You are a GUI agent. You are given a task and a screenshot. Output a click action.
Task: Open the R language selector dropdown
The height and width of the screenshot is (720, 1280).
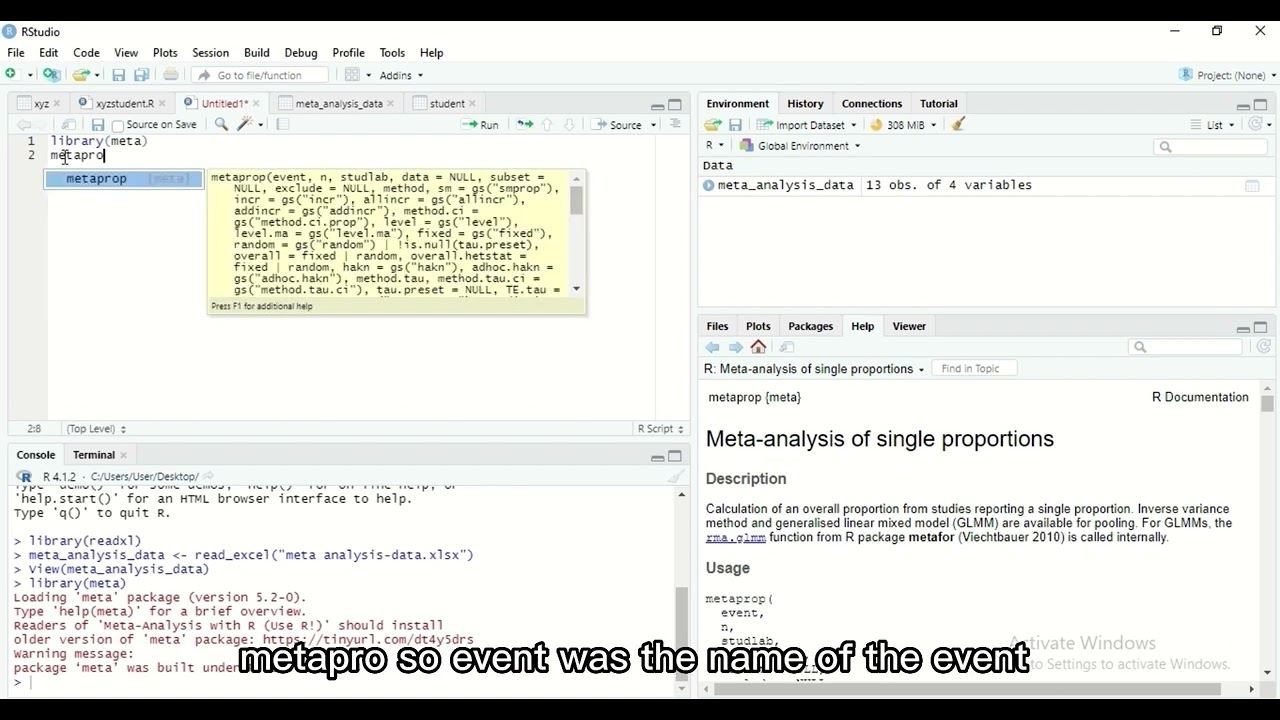[714, 146]
